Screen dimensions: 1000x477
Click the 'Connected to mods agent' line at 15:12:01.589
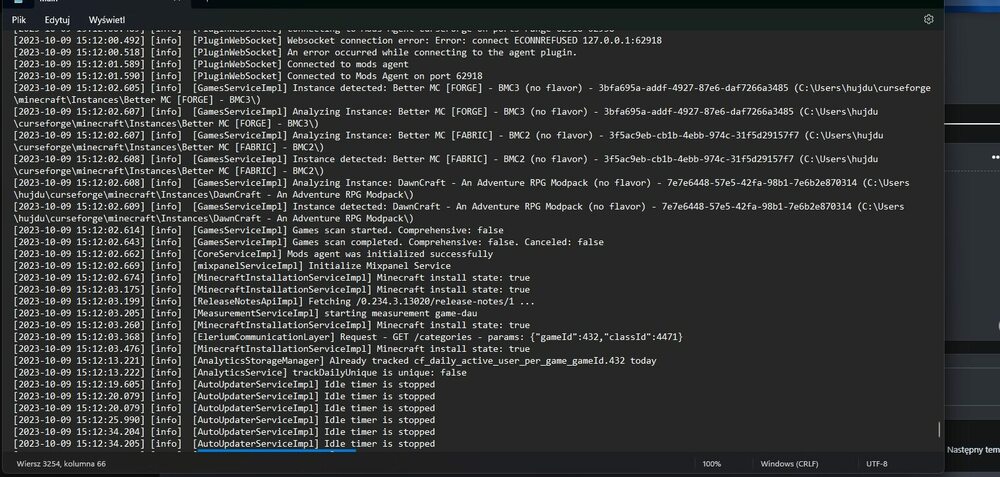coord(211,64)
